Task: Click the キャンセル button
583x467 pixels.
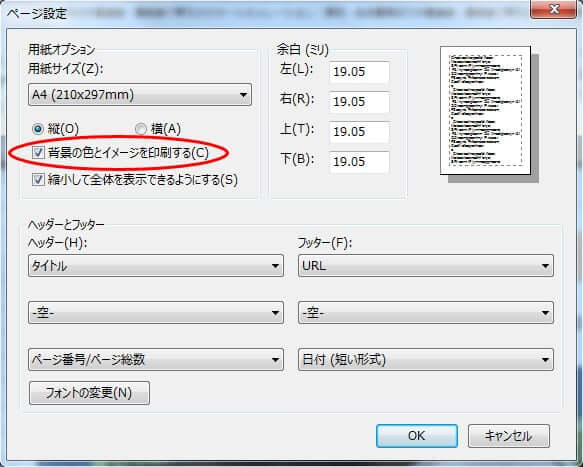Action: coord(509,436)
